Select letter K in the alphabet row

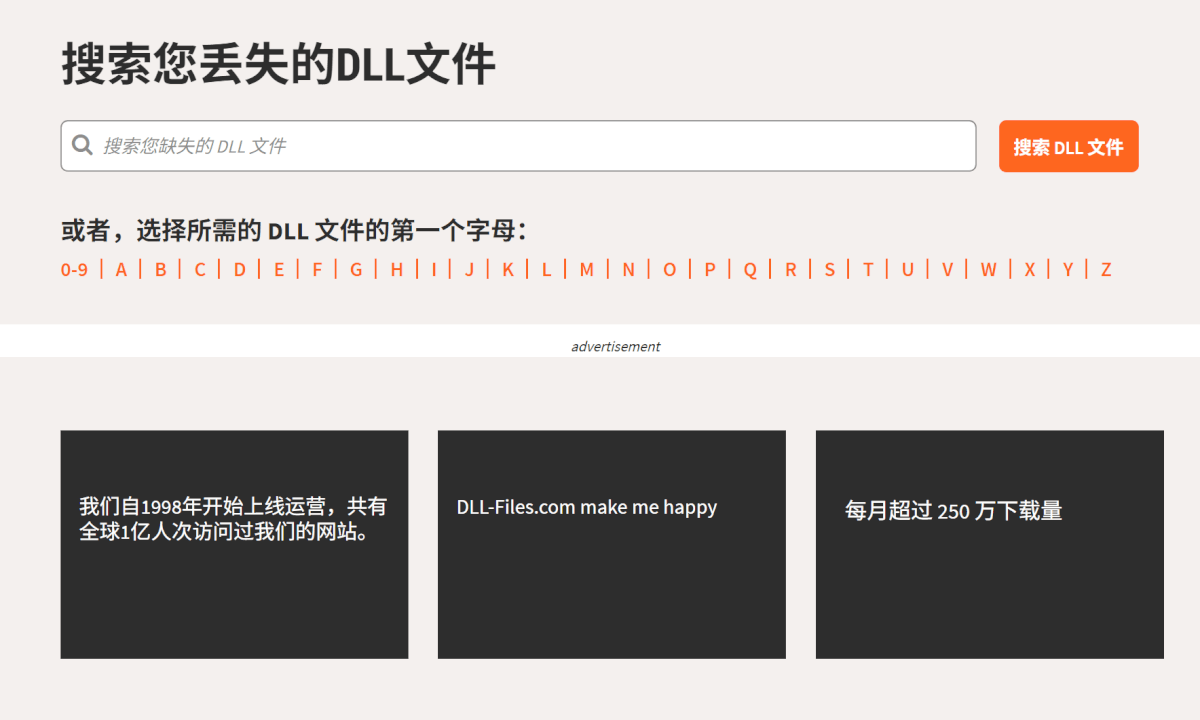(x=508, y=269)
